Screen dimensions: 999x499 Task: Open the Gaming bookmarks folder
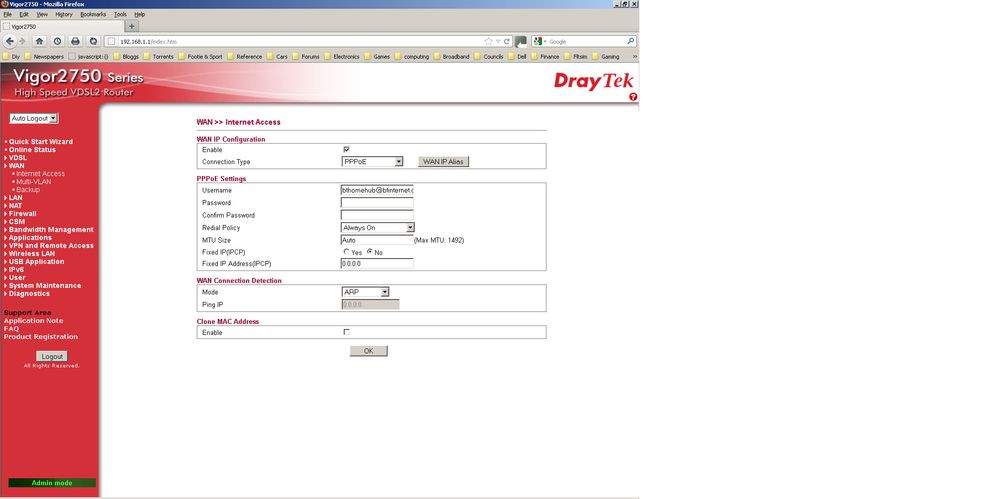[605, 56]
